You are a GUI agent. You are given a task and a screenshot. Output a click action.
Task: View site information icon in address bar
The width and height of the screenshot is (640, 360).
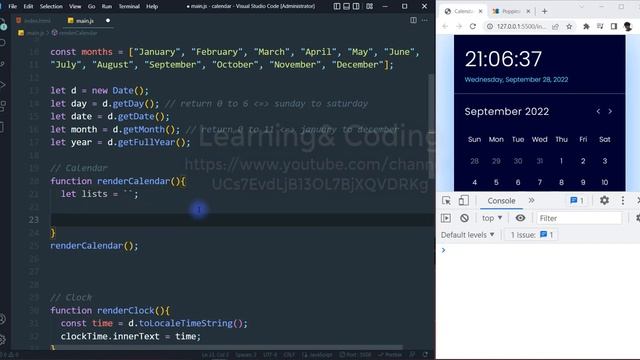tap(489, 26)
